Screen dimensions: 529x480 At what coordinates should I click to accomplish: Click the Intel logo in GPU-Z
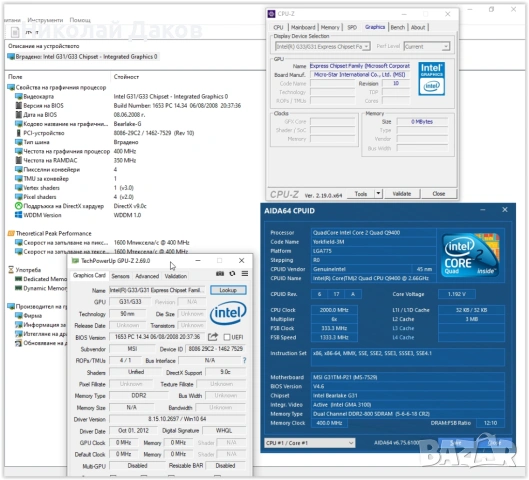click(x=228, y=313)
